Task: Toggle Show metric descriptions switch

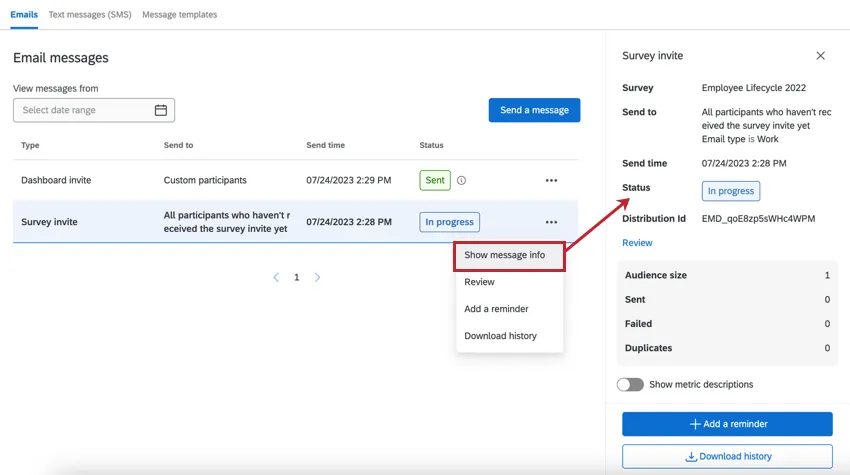Action: coord(630,384)
